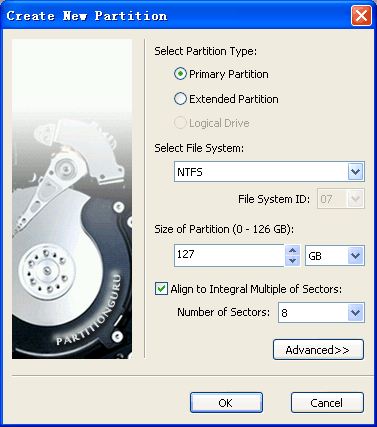Decrease partition size with down arrow
Image resolution: width=377 pixels, height=427 pixels.
click(293, 261)
